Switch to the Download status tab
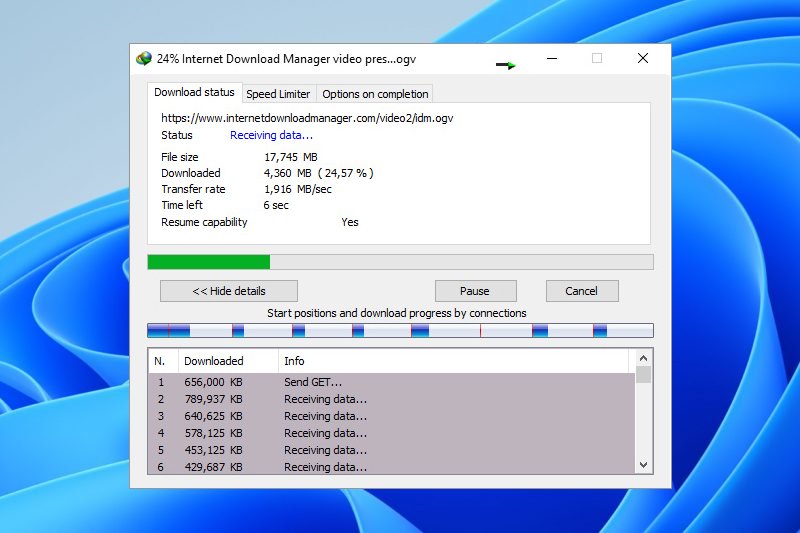Screen dimensions: 800x533 point(194,92)
